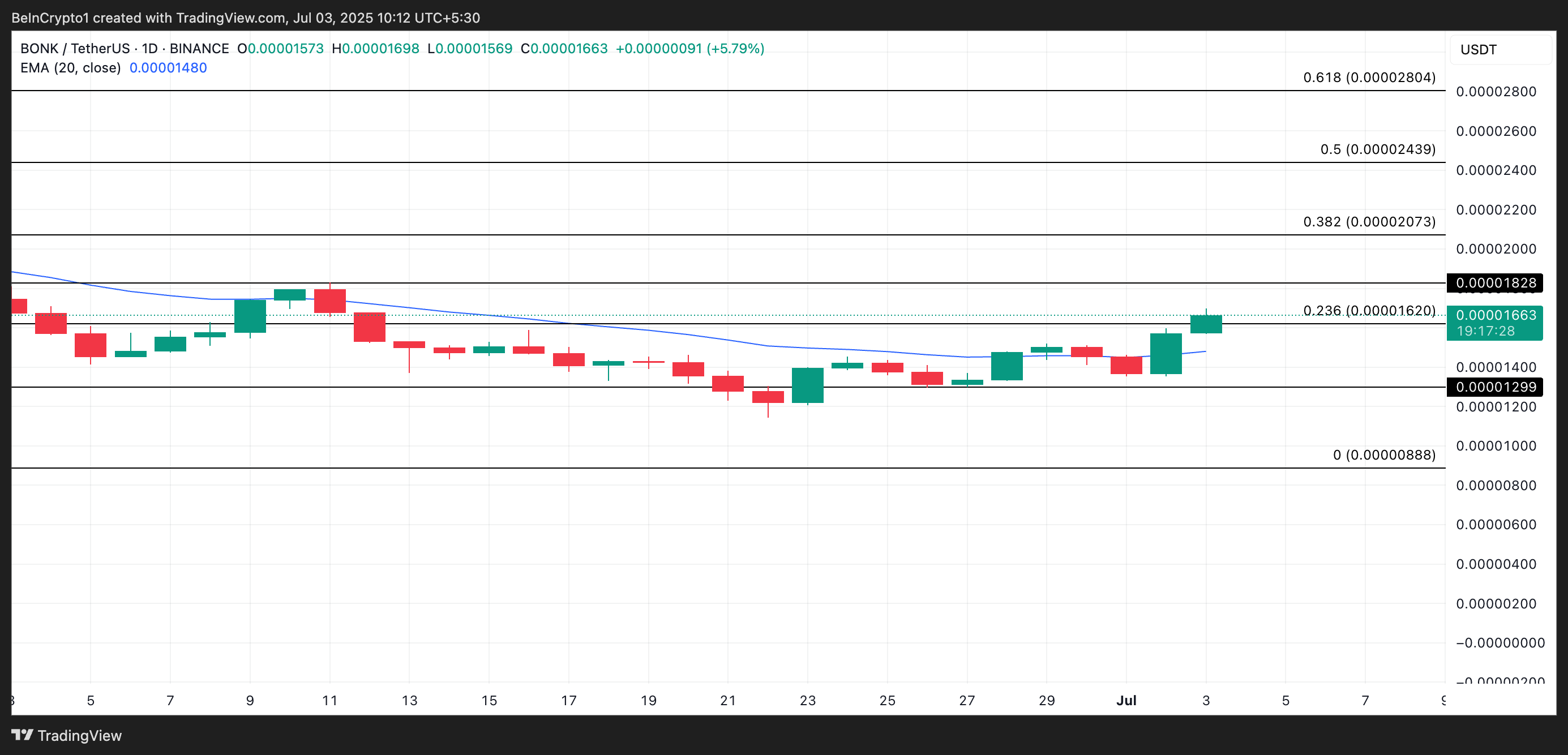Select the Jul label on the time axis

(1126, 700)
